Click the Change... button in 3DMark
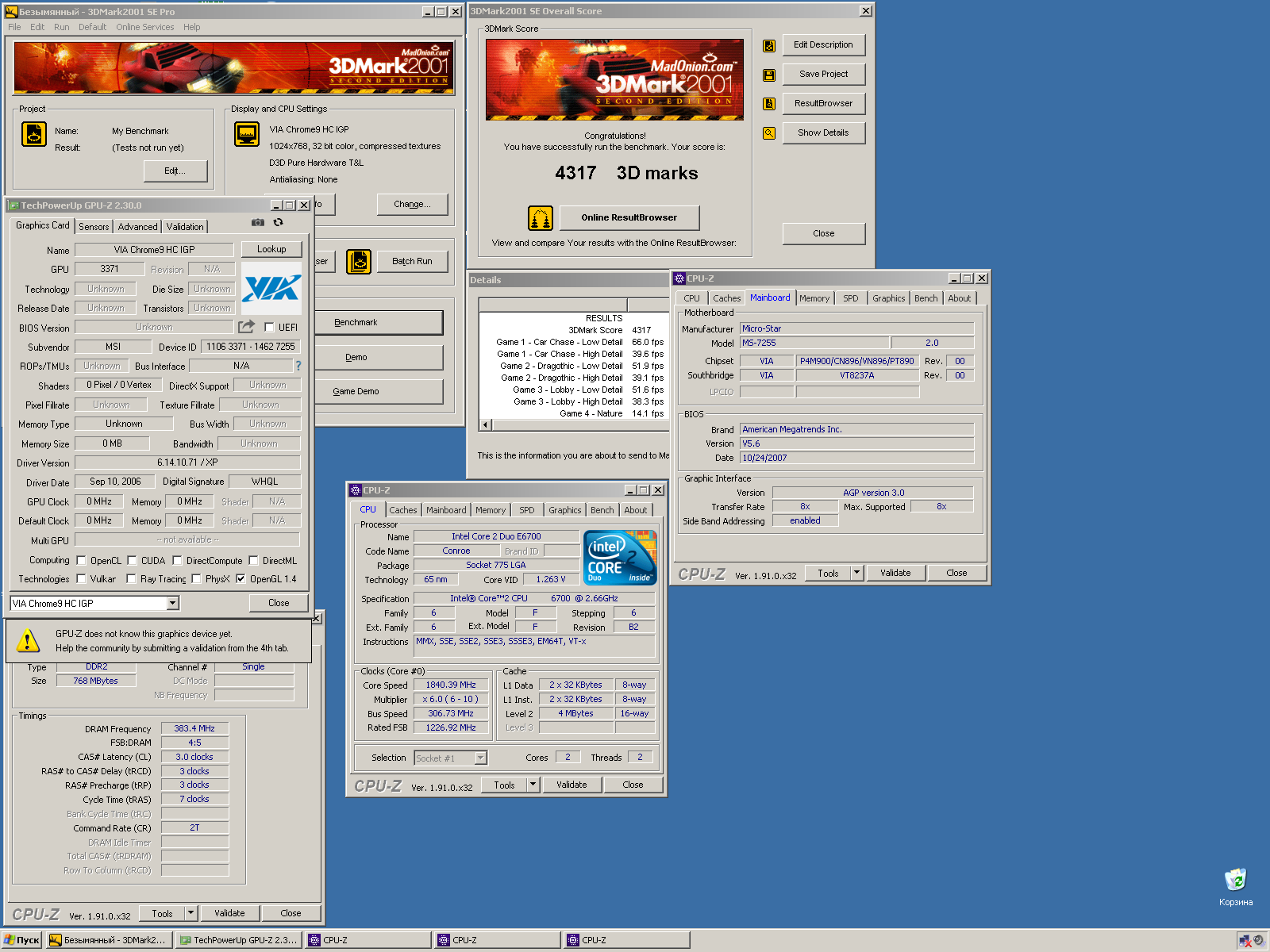Screen dimensions: 1270x952 tap(412, 204)
